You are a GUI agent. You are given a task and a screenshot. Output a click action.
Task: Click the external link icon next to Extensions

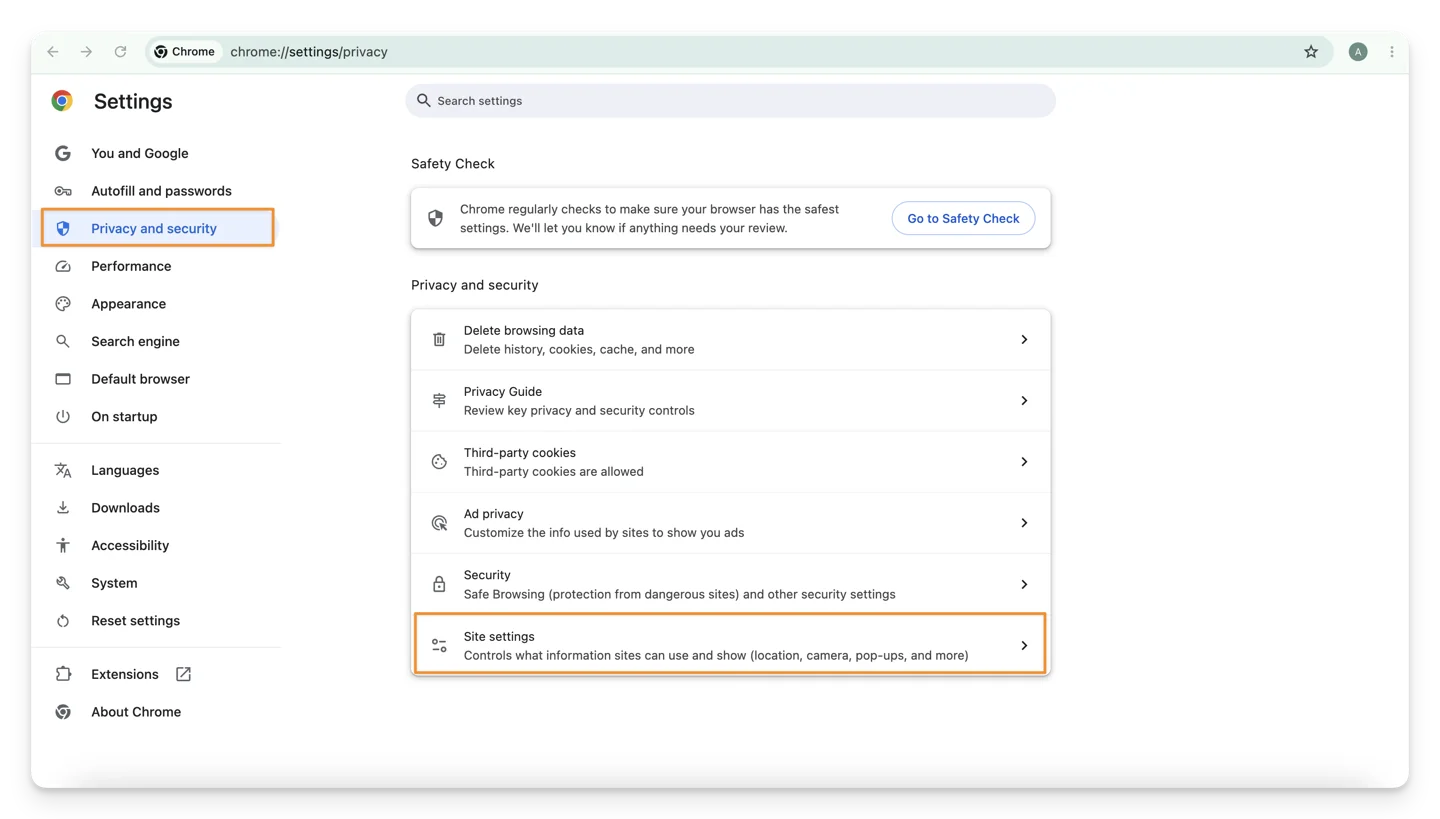(x=183, y=674)
